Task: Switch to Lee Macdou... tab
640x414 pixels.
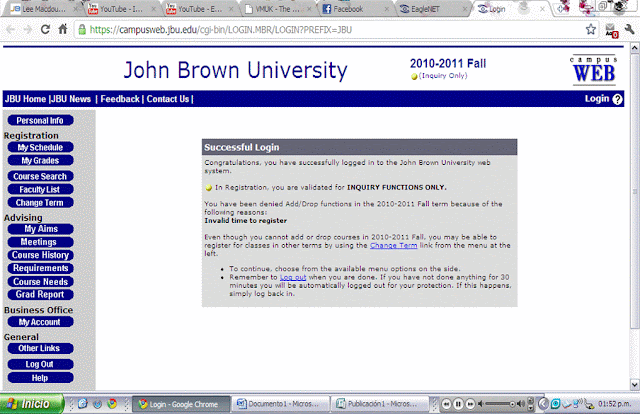Action: 42,9
